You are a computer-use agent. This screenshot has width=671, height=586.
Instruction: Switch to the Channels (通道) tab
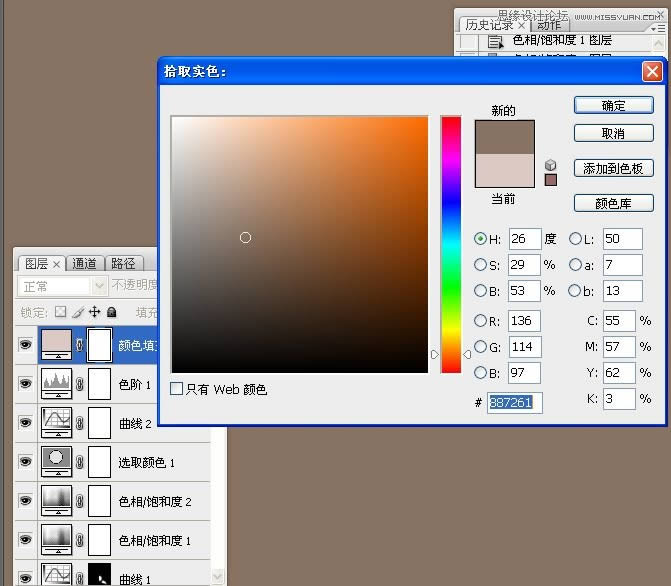point(85,263)
